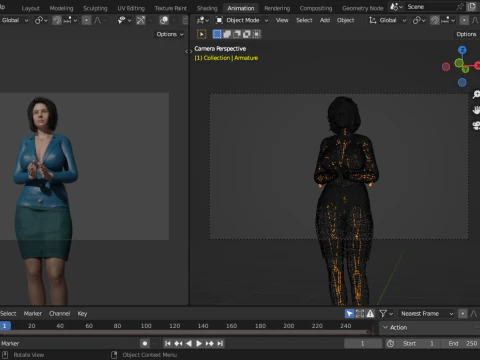Jump to the next keyframe
The image size is (480, 360).
point(210,343)
